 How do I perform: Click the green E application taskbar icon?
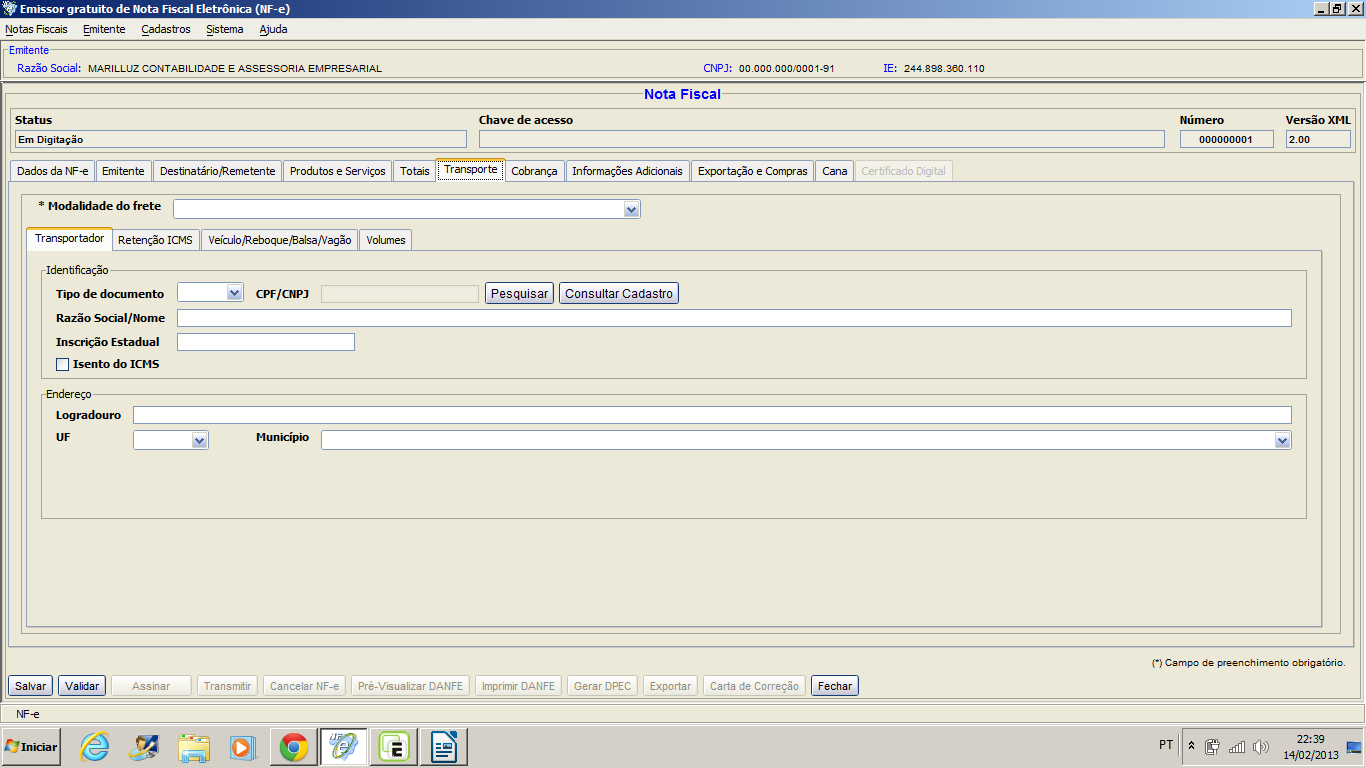pos(393,747)
